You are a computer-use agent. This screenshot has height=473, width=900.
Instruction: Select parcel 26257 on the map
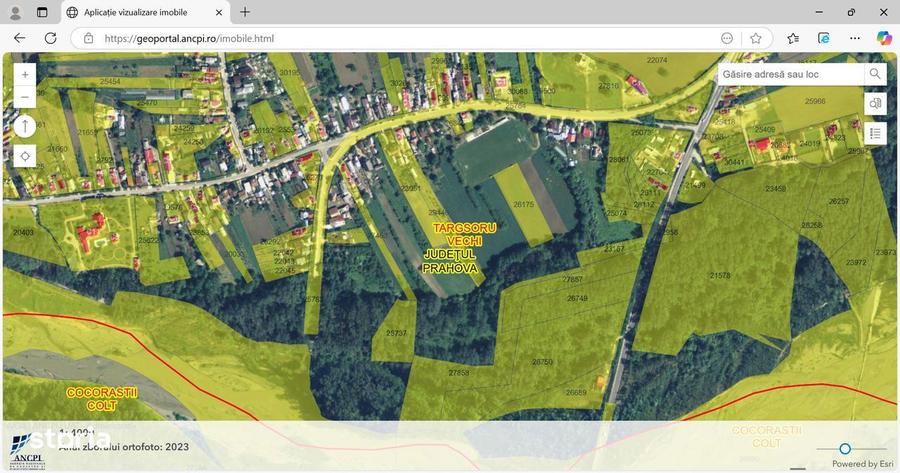point(839,201)
